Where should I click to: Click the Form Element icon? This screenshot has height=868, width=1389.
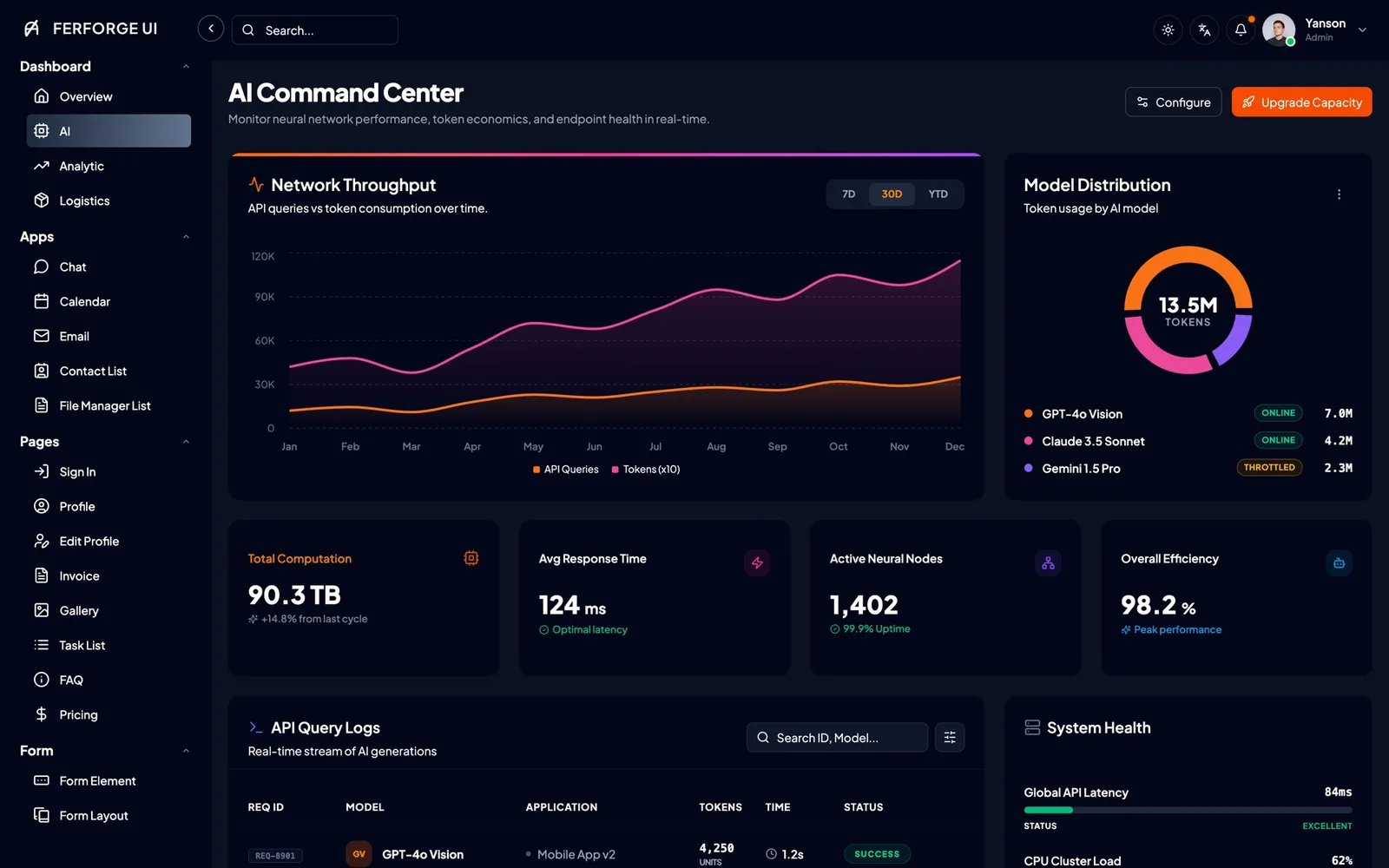pos(41,780)
